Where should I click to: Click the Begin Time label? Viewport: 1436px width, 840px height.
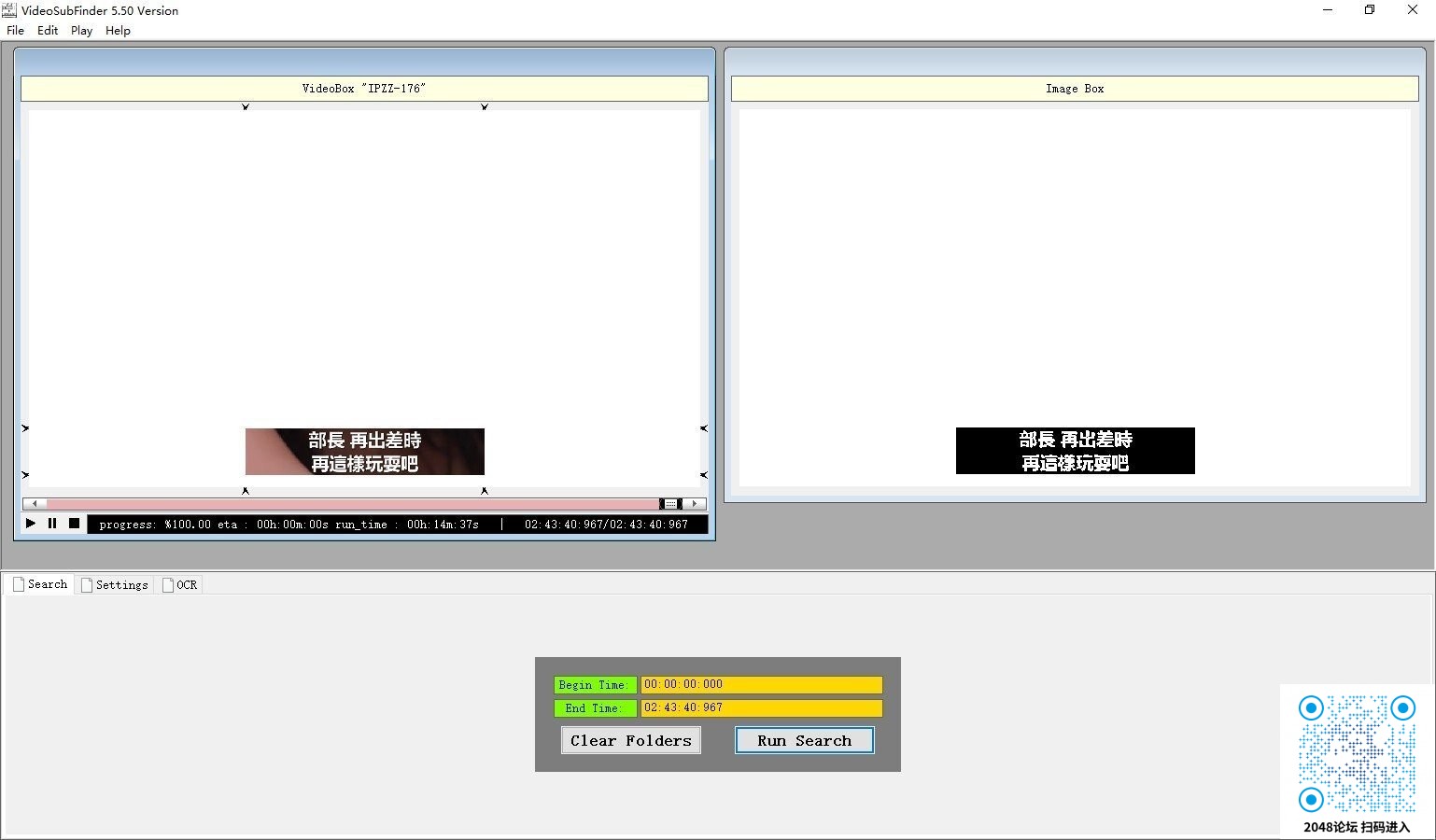(x=595, y=685)
